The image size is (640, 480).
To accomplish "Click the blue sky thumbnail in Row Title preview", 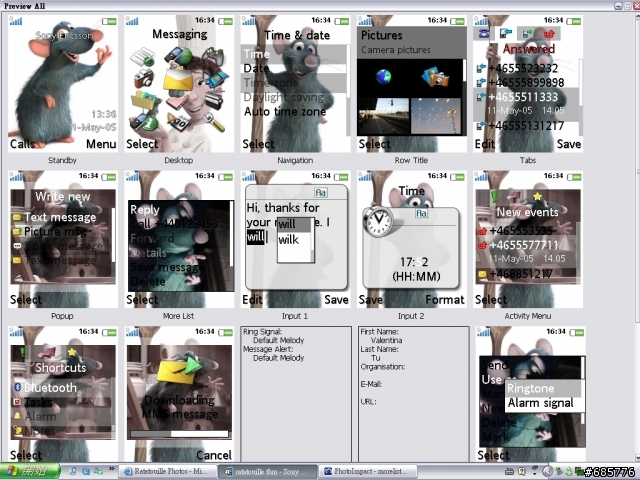I will point(436,116).
